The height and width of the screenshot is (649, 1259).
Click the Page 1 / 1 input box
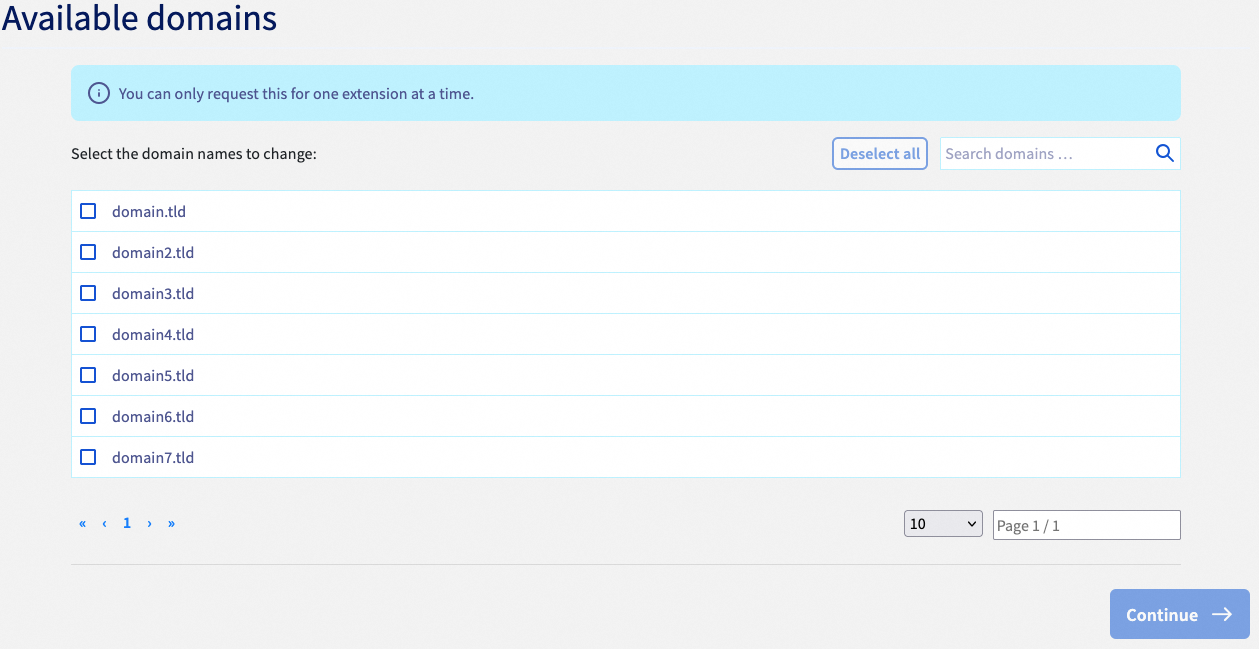[x=1086, y=524]
